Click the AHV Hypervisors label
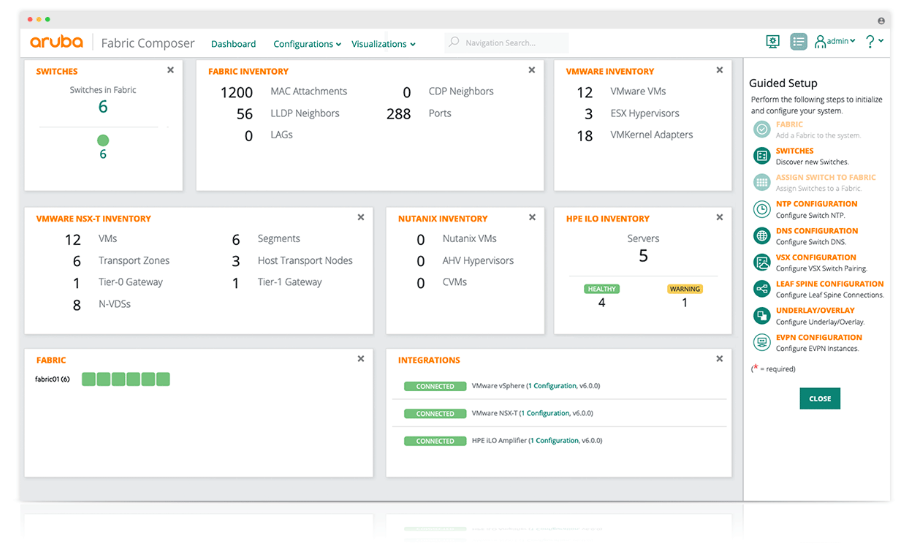Viewport: 911px width, 553px height. pyautogui.click(x=478, y=261)
